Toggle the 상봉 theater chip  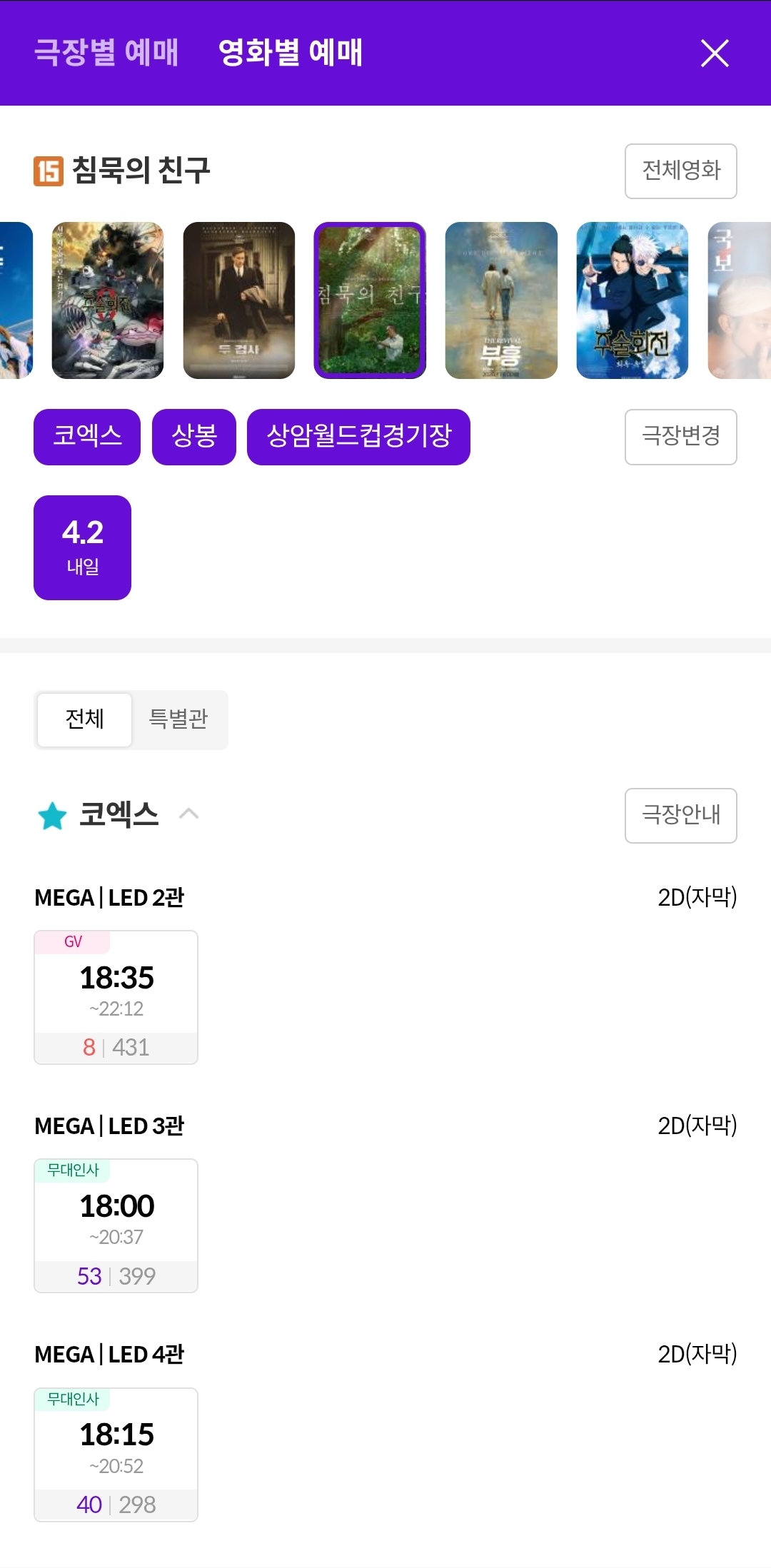click(x=194, y=437)
